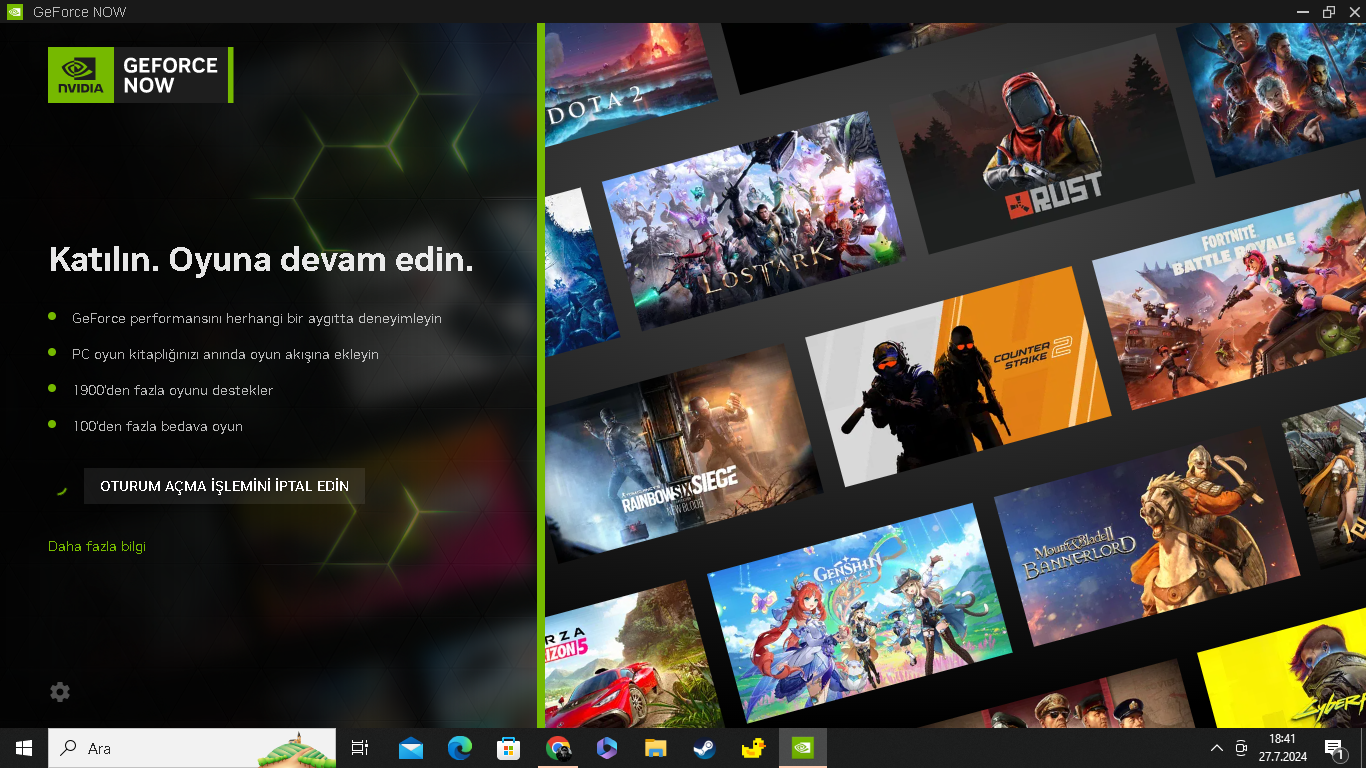Launch the Mail app from the taskbar
1366x768 pixels.
pos(411,748)
